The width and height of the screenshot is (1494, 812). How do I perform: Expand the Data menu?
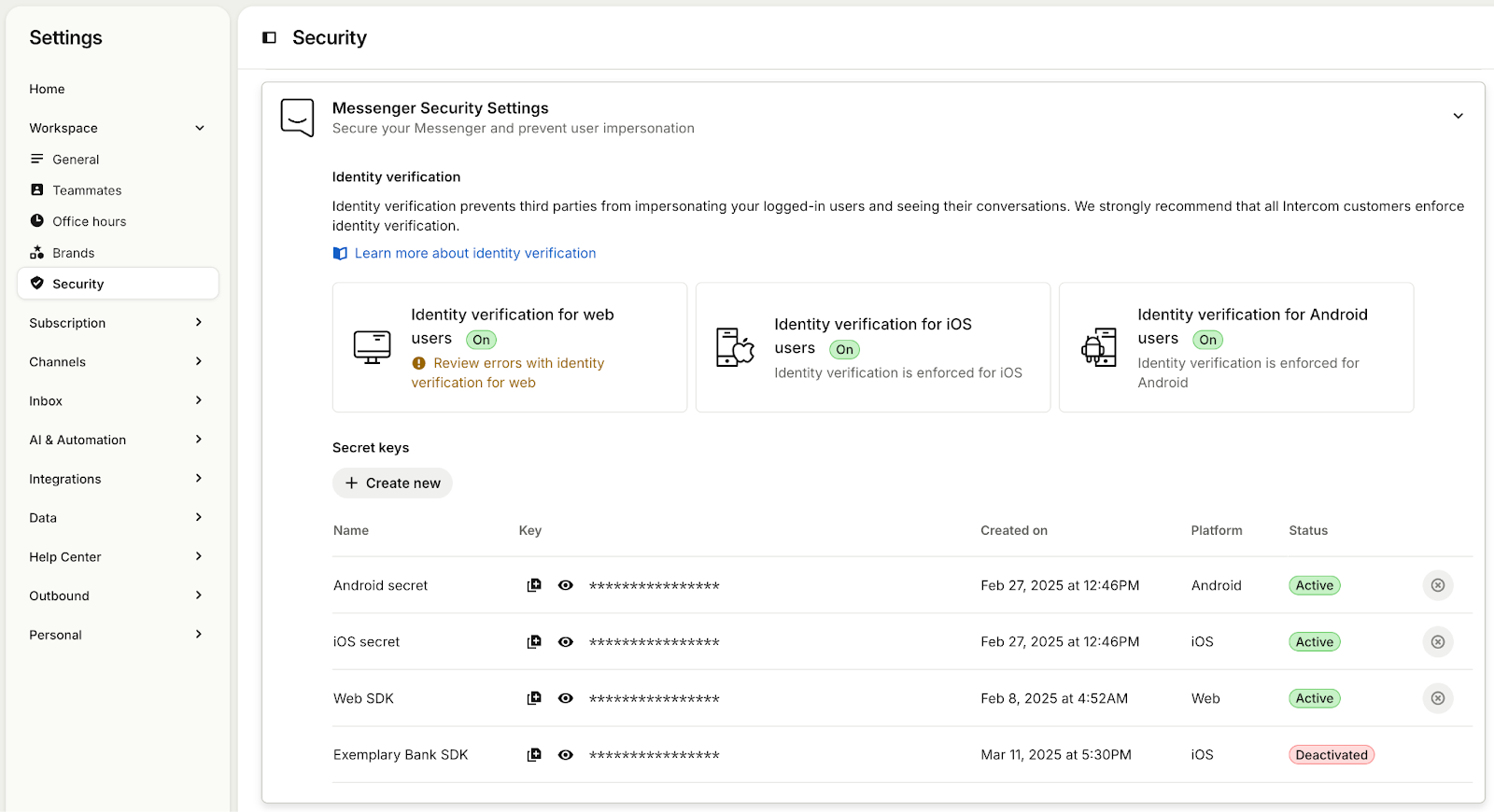tap(199, 517)
